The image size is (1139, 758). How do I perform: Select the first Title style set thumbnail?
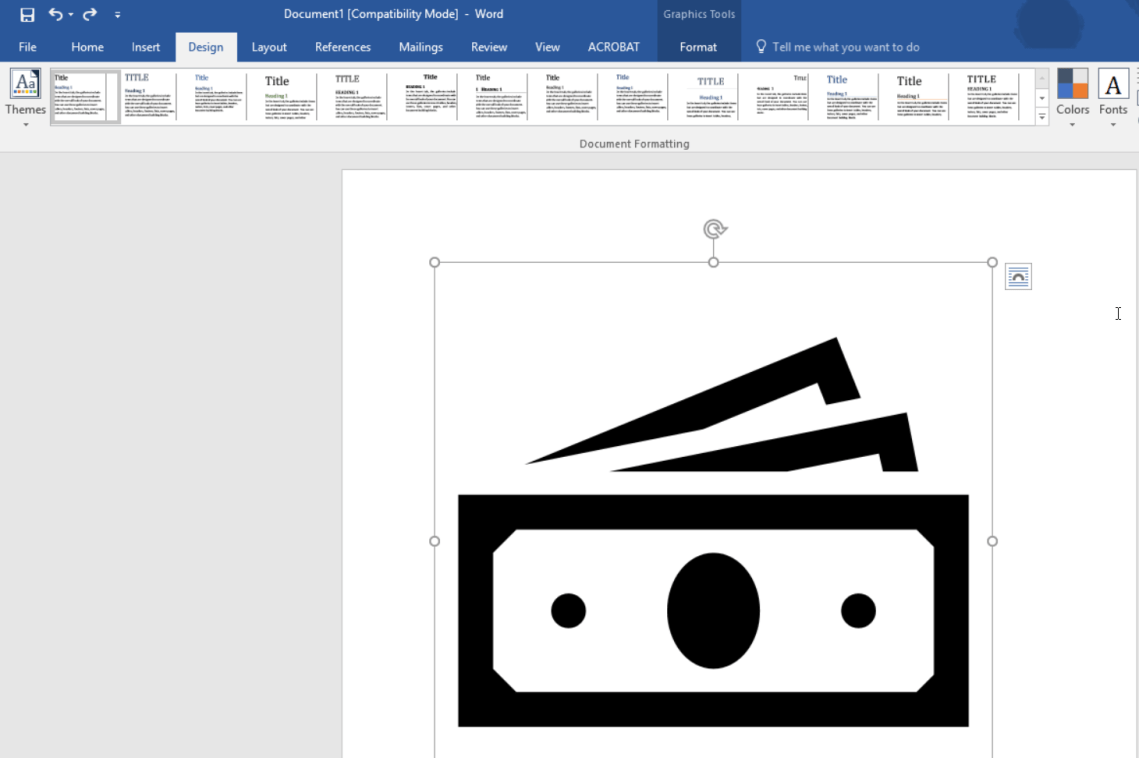pos(85,96)
